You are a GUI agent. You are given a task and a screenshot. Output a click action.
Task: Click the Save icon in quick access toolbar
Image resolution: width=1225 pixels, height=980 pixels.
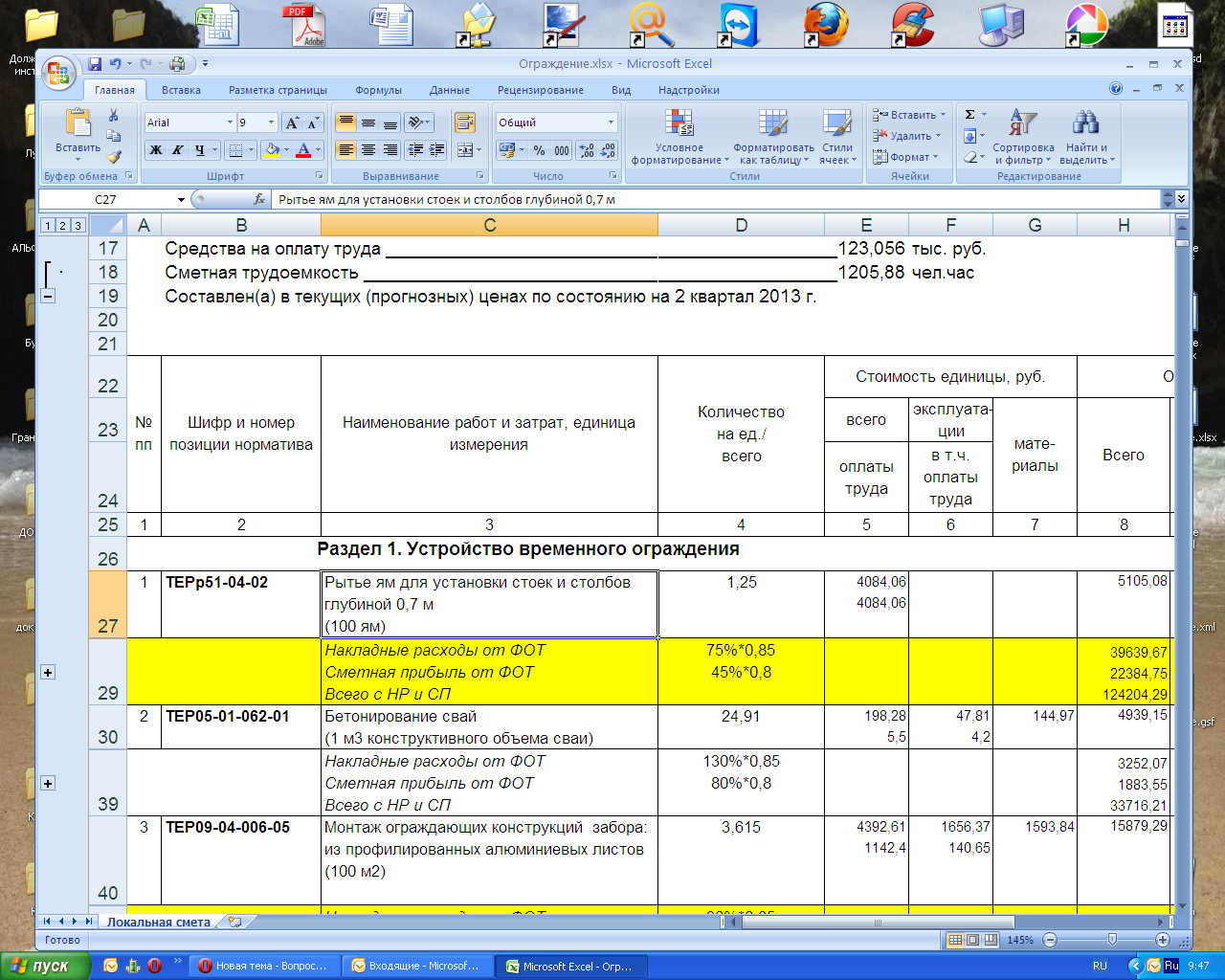point(95,64)
